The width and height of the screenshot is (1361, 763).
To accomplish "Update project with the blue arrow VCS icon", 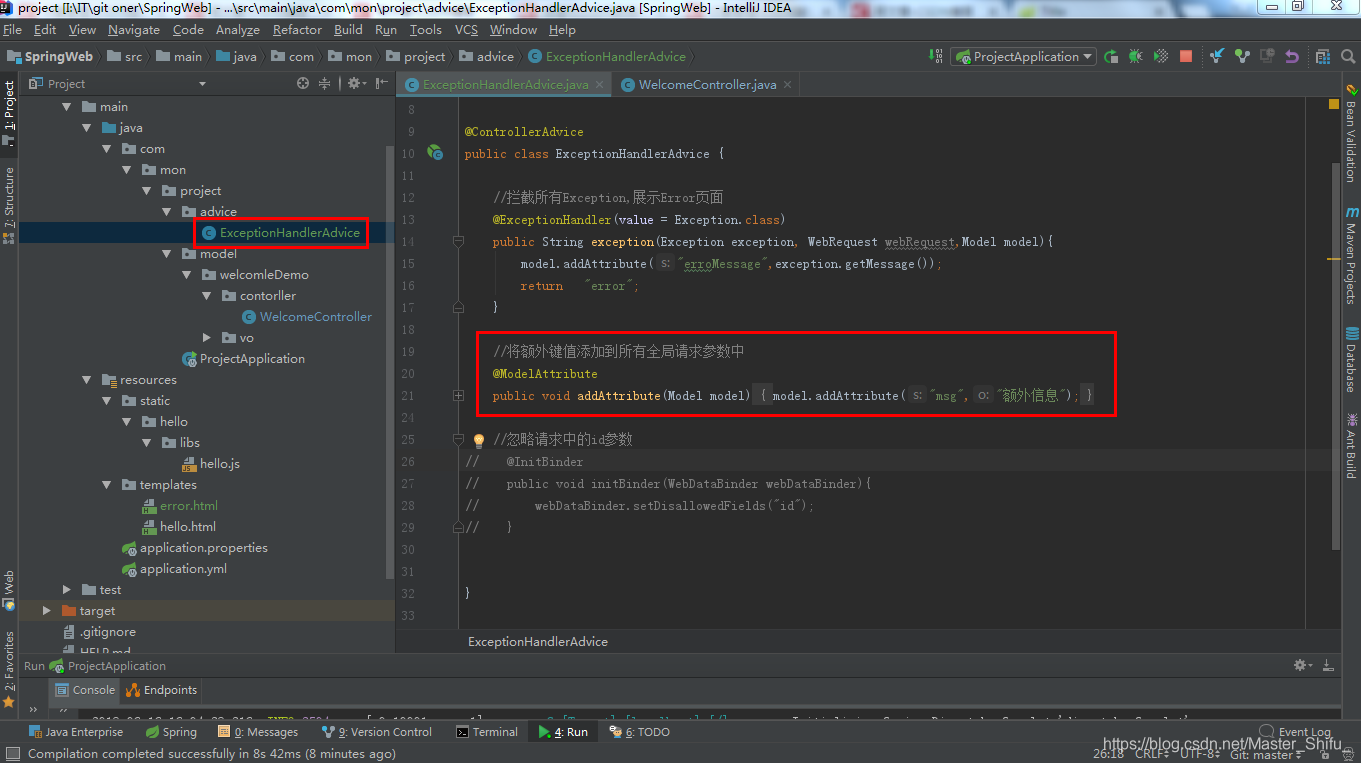I will (x=1217, y=57).
